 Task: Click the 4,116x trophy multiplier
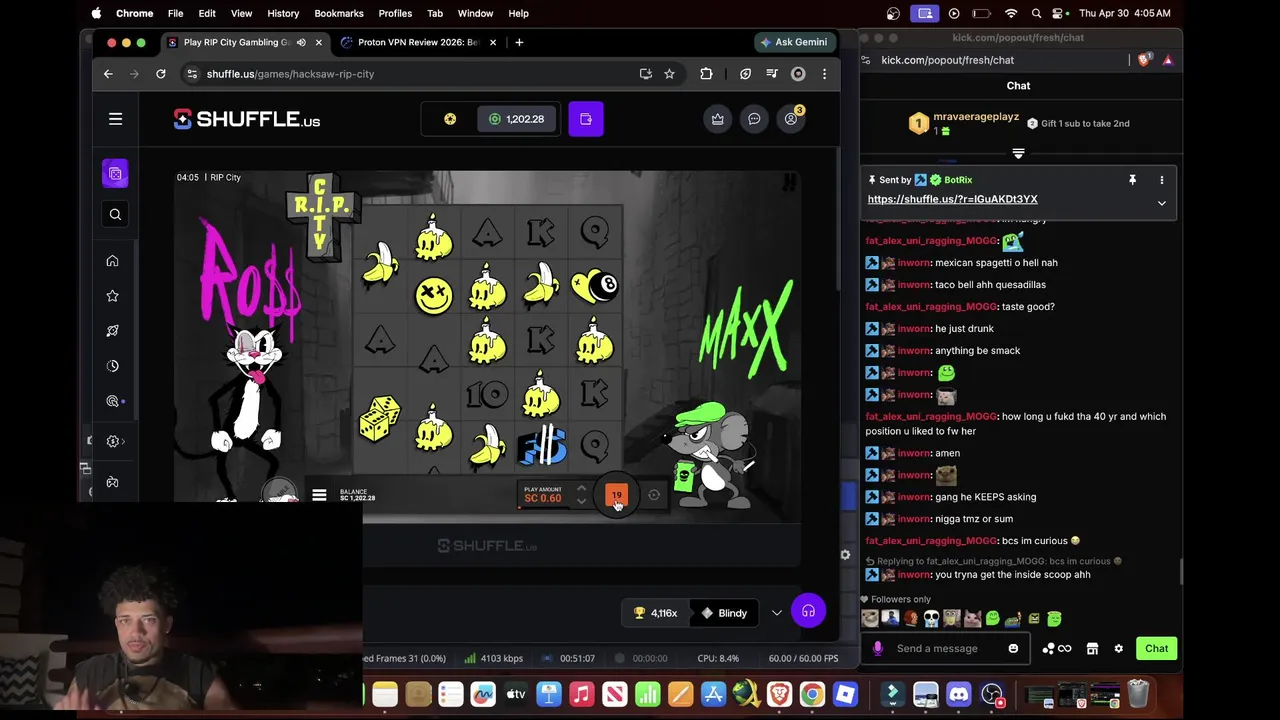656,613
